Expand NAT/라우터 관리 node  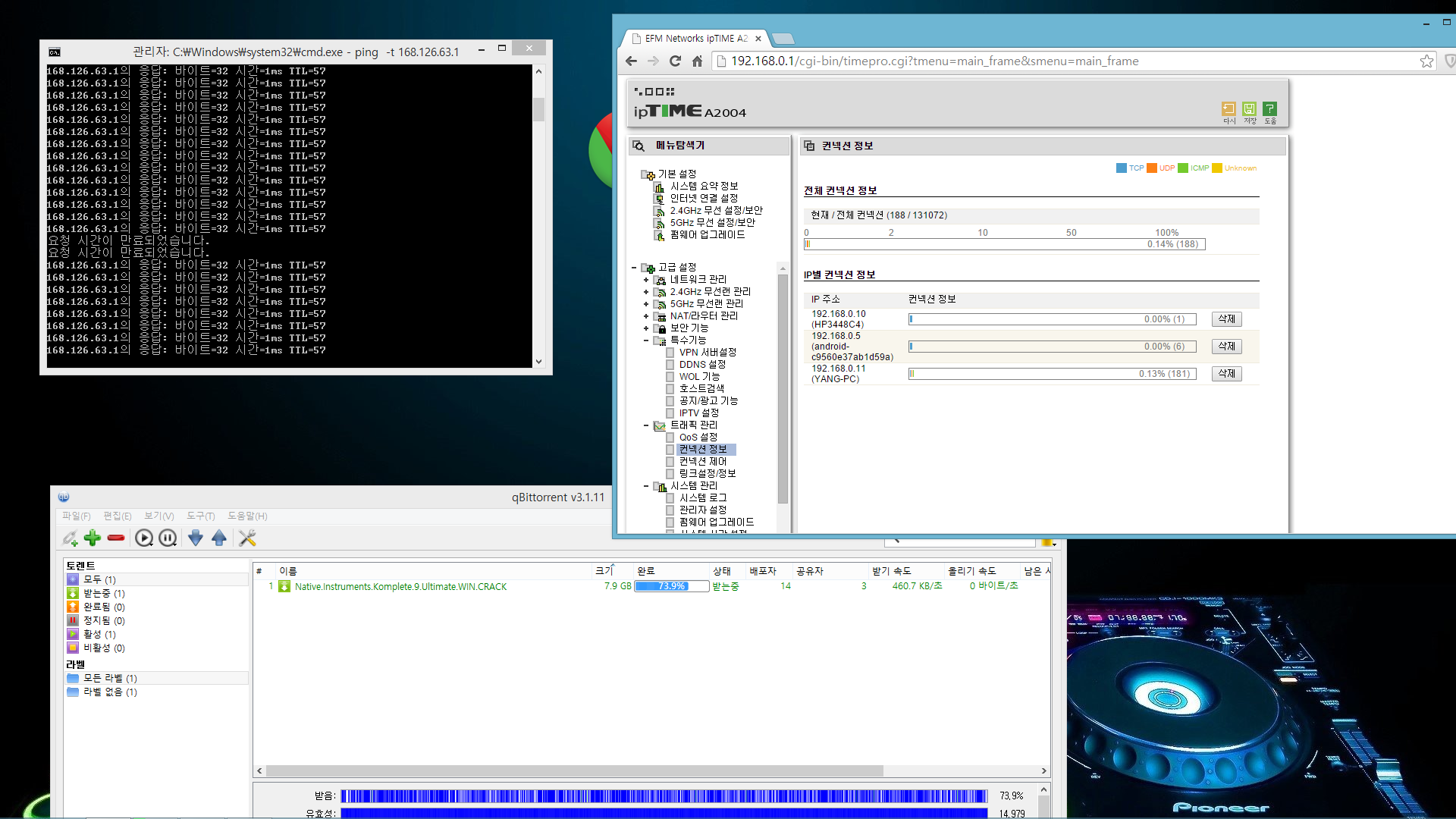point(646,316)
